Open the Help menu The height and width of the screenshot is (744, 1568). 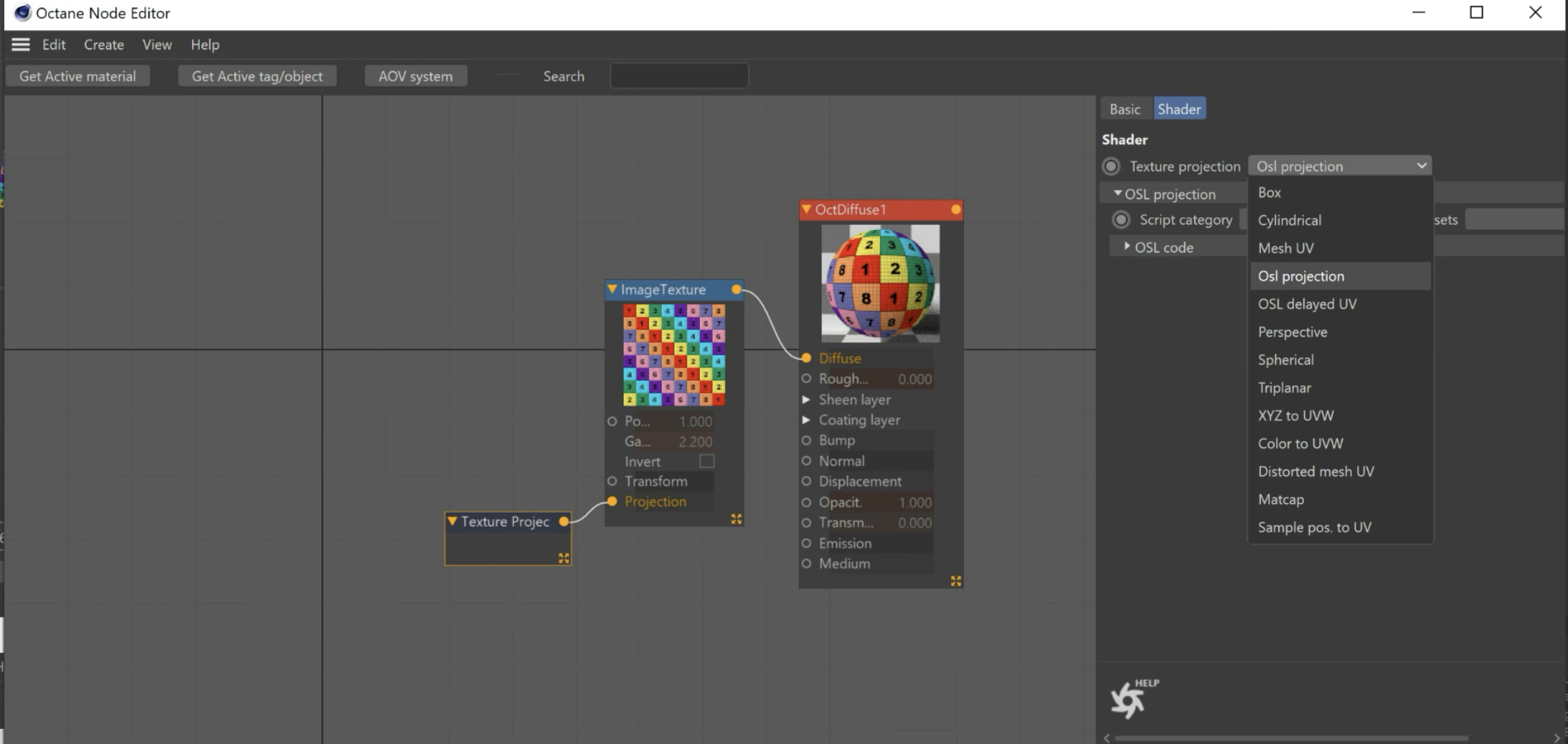pyautogui.click(x=205, y=45)
